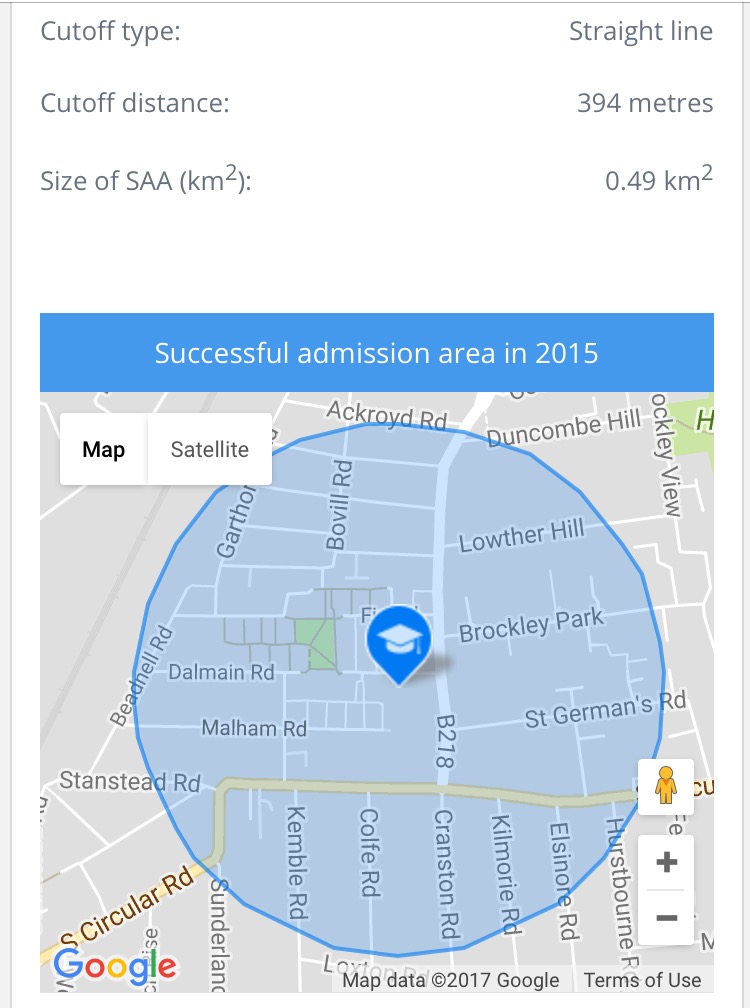Click the school graduation cap map pin
The image size is (750, 1008).
pyautogui.click(x=399, y=640)
